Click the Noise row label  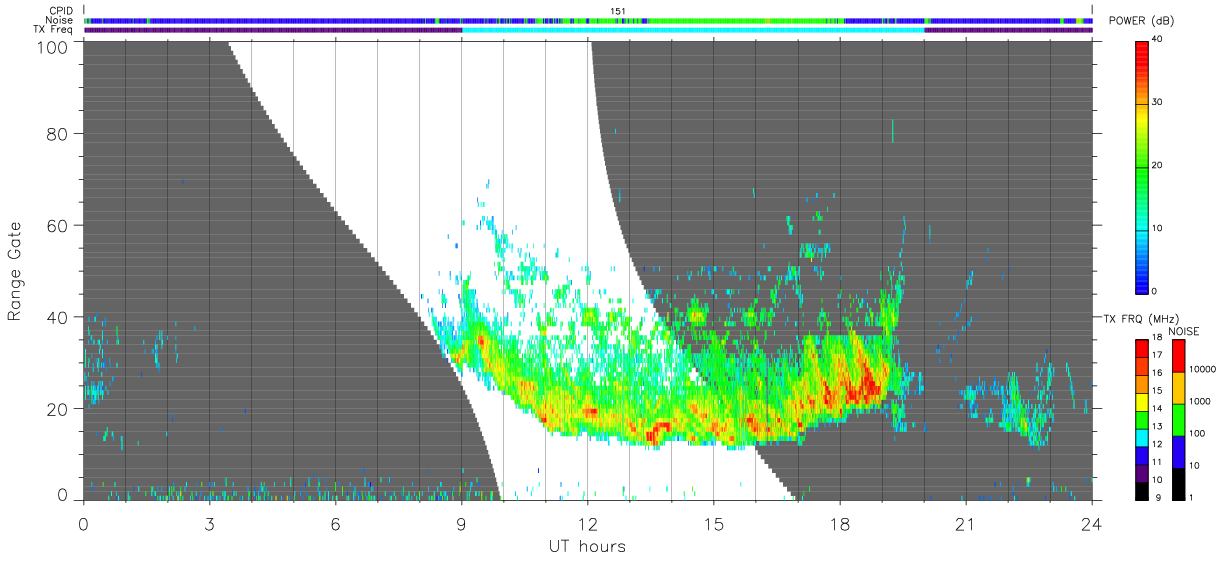pyautogui.click(x=60, y=20)
